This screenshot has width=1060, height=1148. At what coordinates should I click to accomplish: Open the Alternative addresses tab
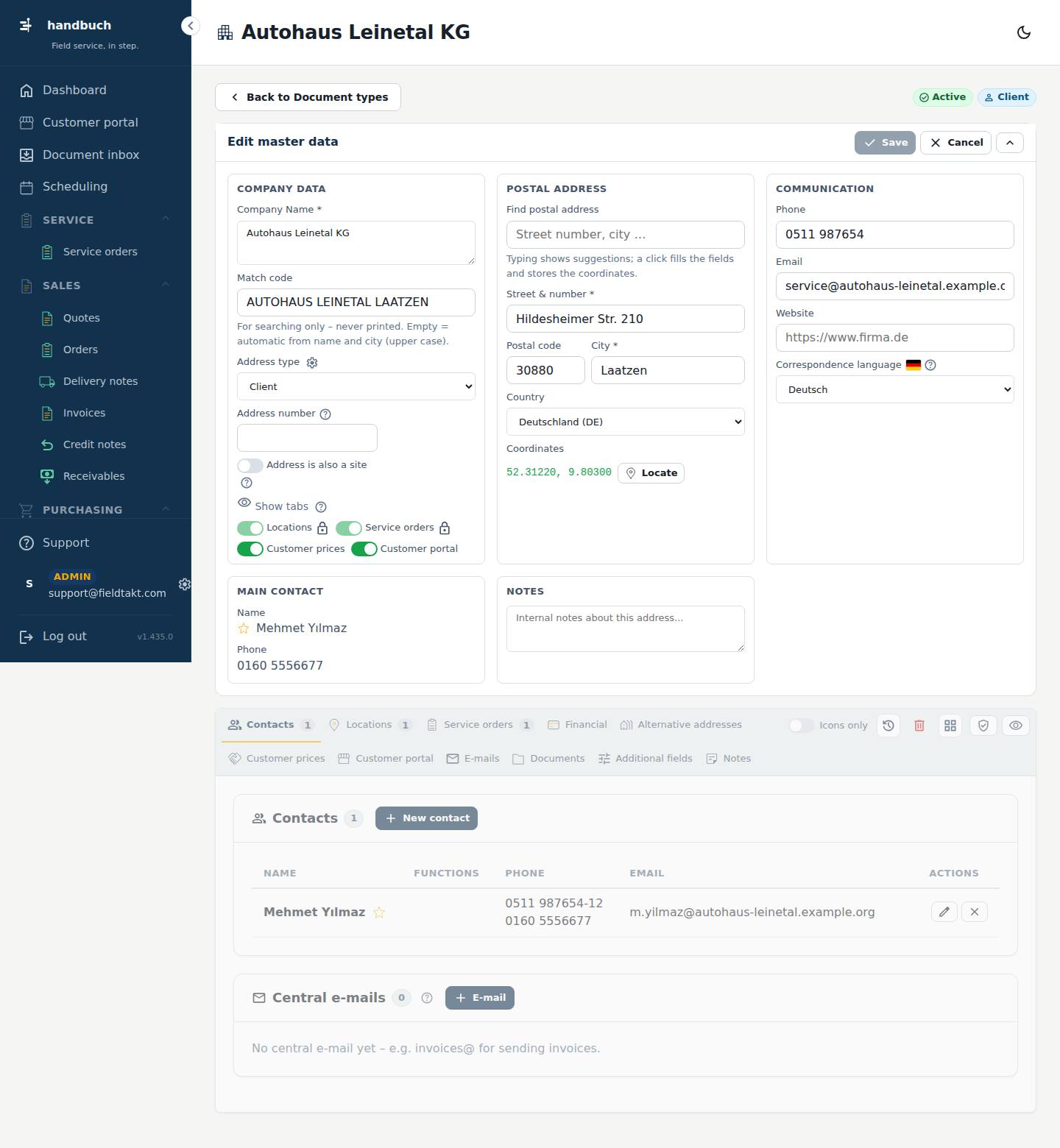(681, 725)
